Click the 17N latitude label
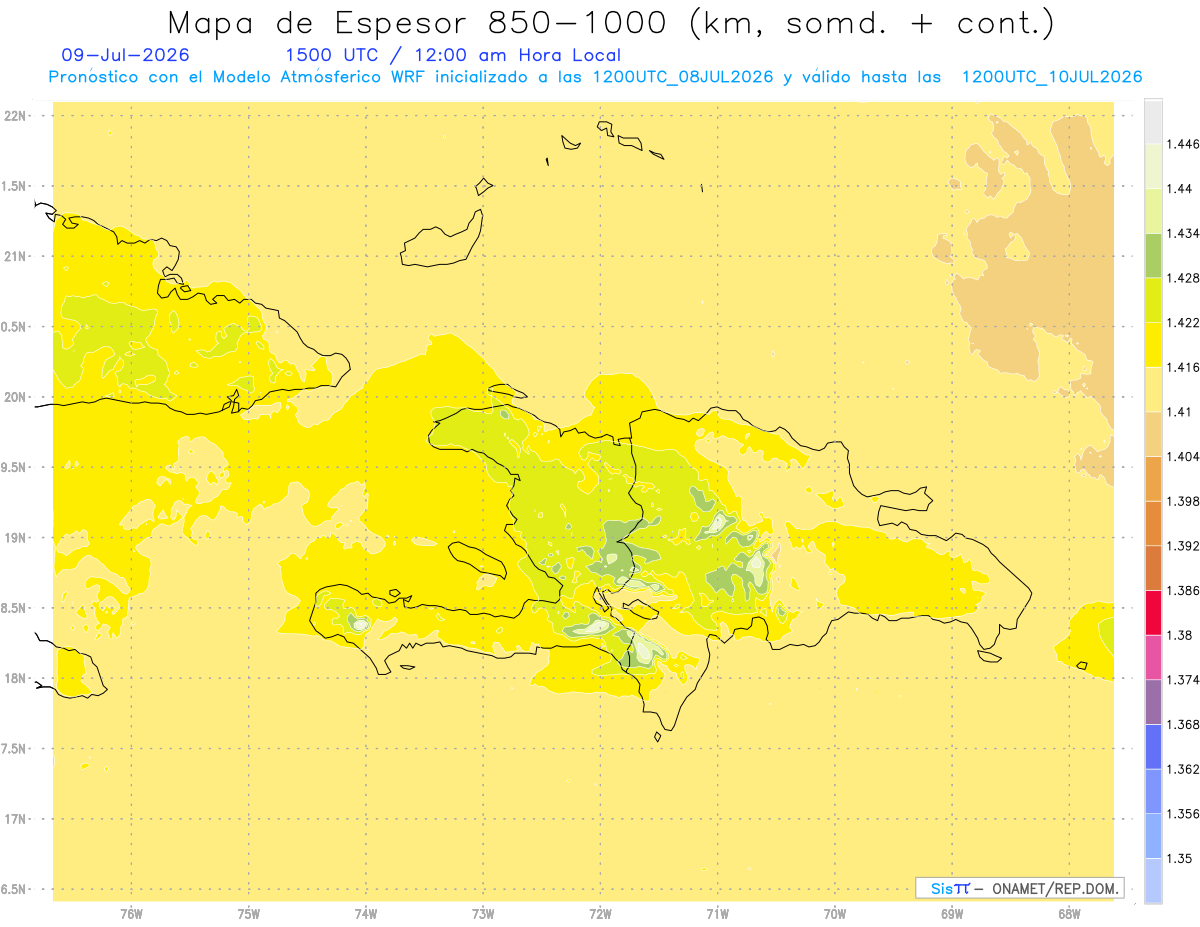This screenshot has height=927, width=1200. (15, 819)
